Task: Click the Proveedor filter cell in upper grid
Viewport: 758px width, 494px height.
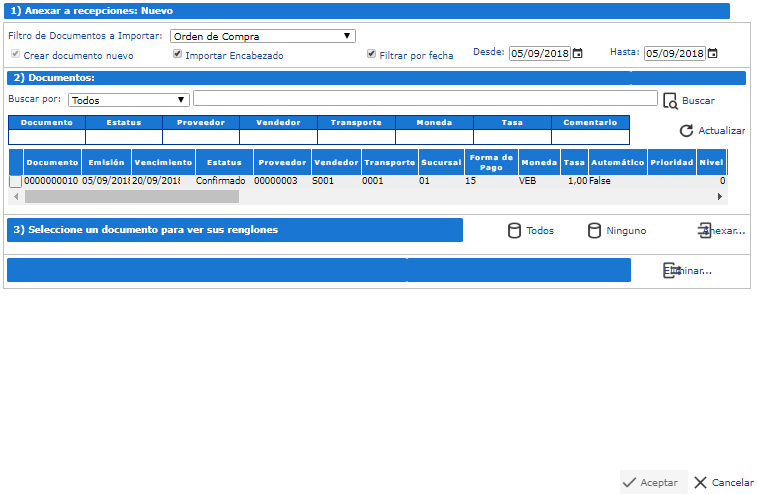Action: pyautogui.click(x=201, y=137)
